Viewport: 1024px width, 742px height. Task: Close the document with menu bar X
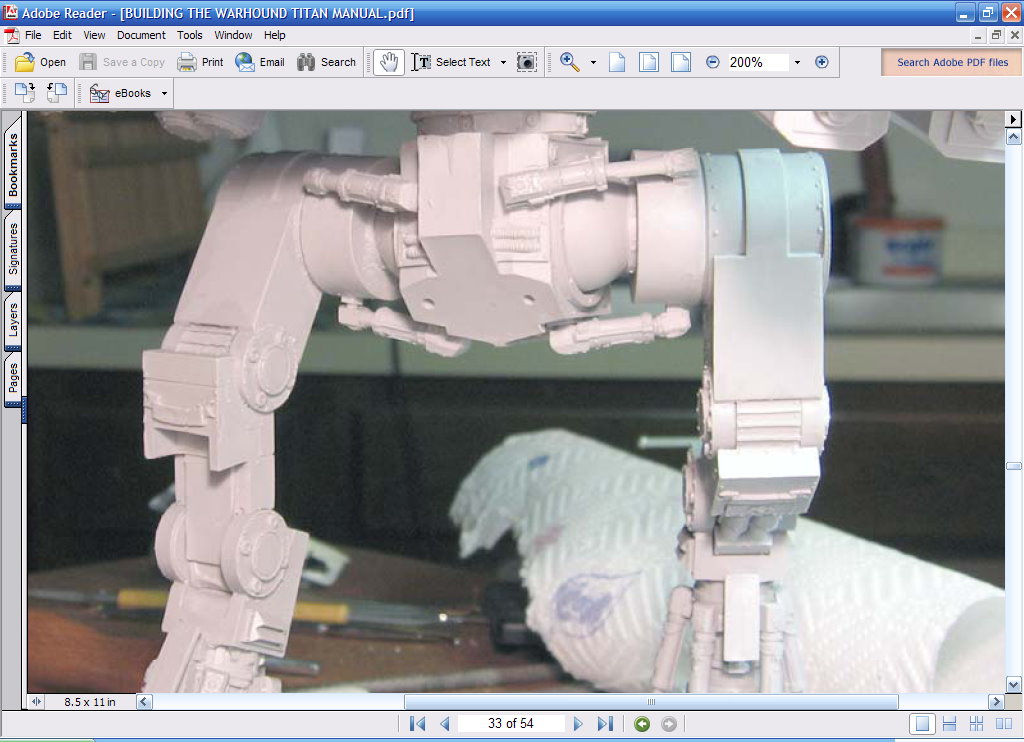tap(1015, 35)
